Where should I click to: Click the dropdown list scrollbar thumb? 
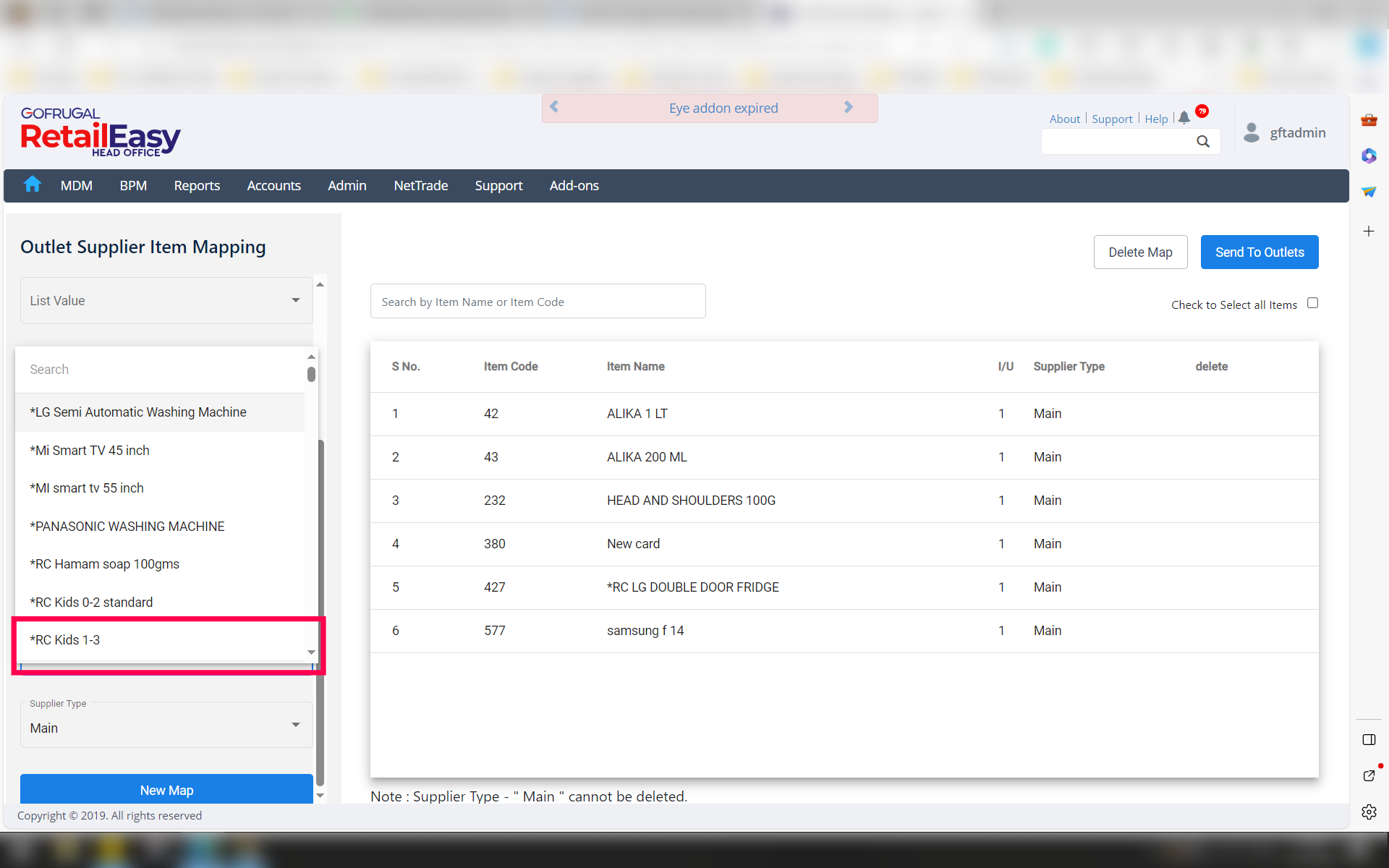pyautogui.click(x=311, y=374)
